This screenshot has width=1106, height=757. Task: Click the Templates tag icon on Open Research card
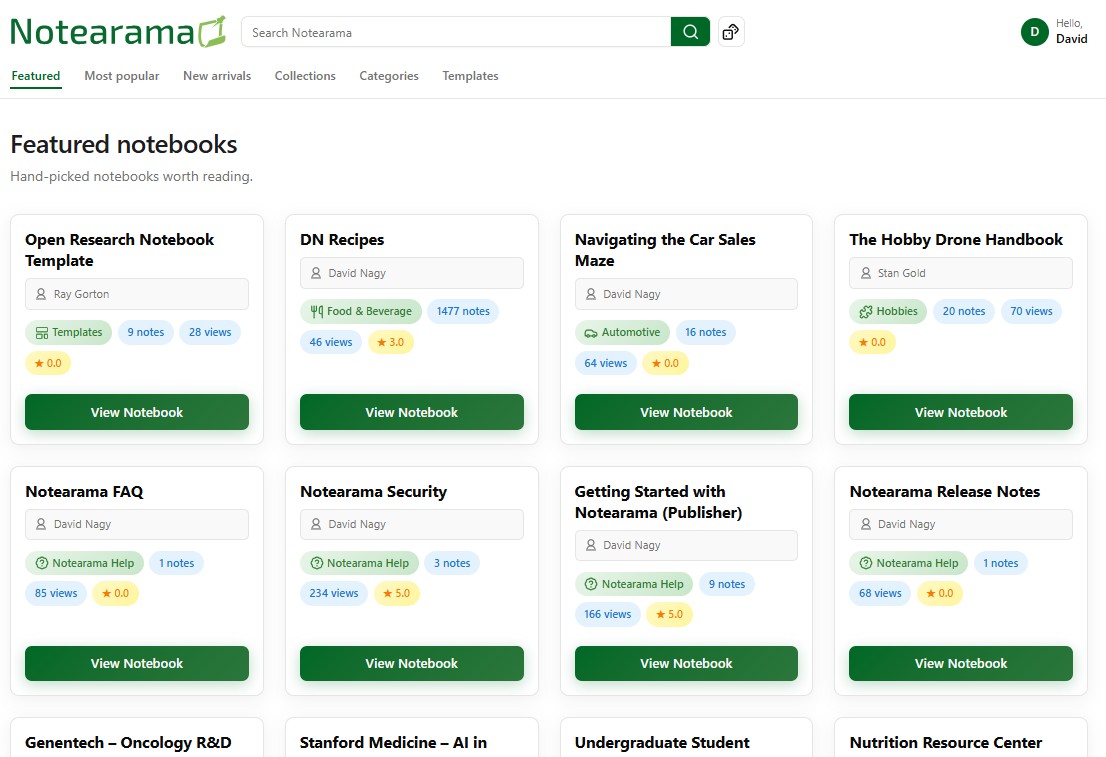[42, 332]
